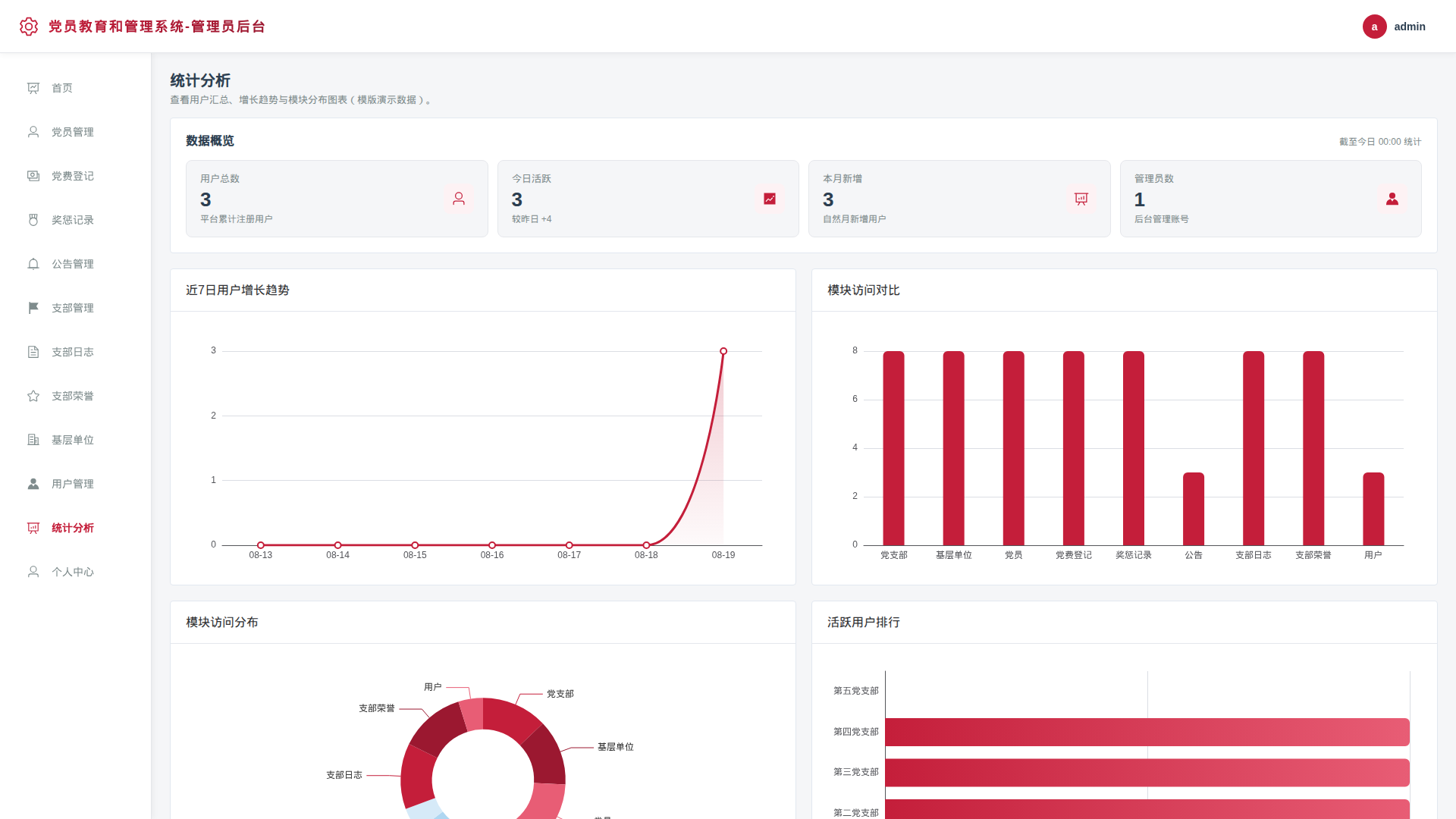This screenshot has width=1456, height=819.
Task: Open 支部荣誉 menu entry
Action: tap(76, 396)
